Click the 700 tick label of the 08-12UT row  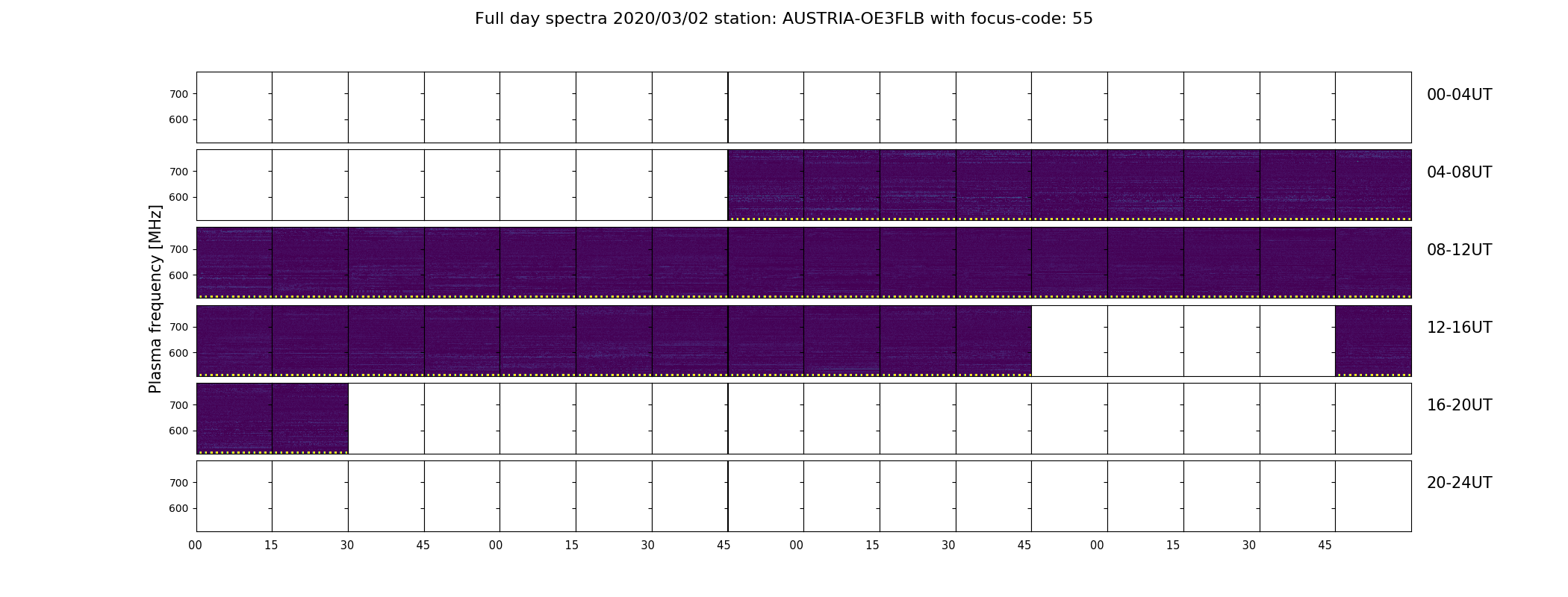point(178,249)
